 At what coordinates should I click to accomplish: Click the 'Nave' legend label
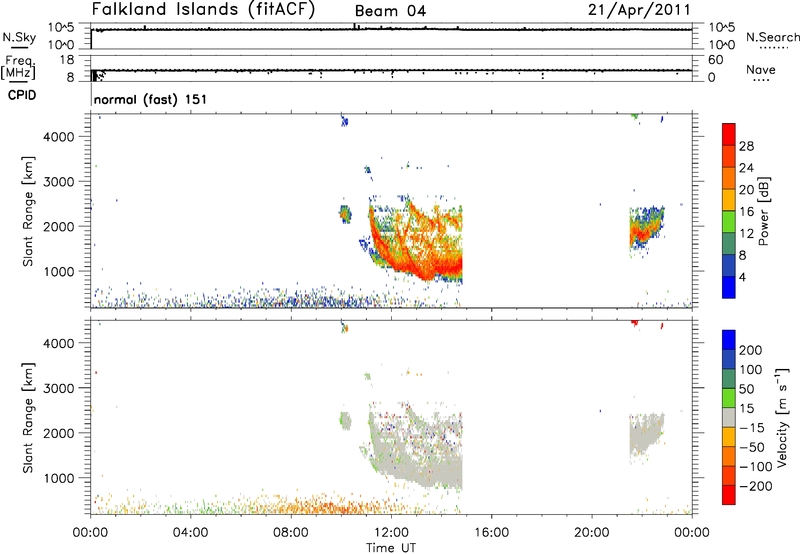760,69
